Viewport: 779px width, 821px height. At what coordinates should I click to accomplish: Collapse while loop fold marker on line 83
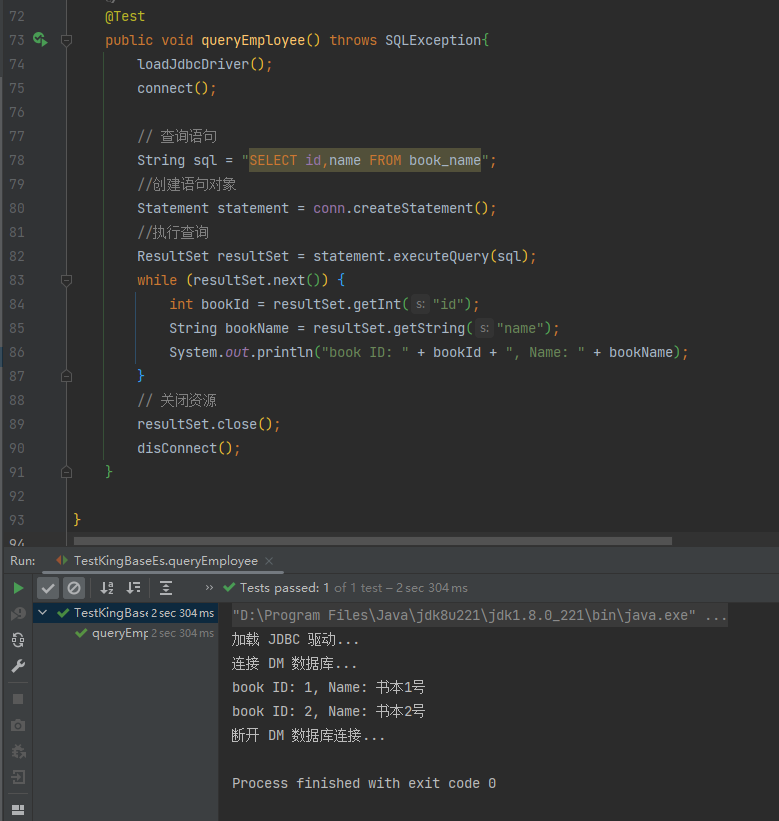tap(66, 280)
